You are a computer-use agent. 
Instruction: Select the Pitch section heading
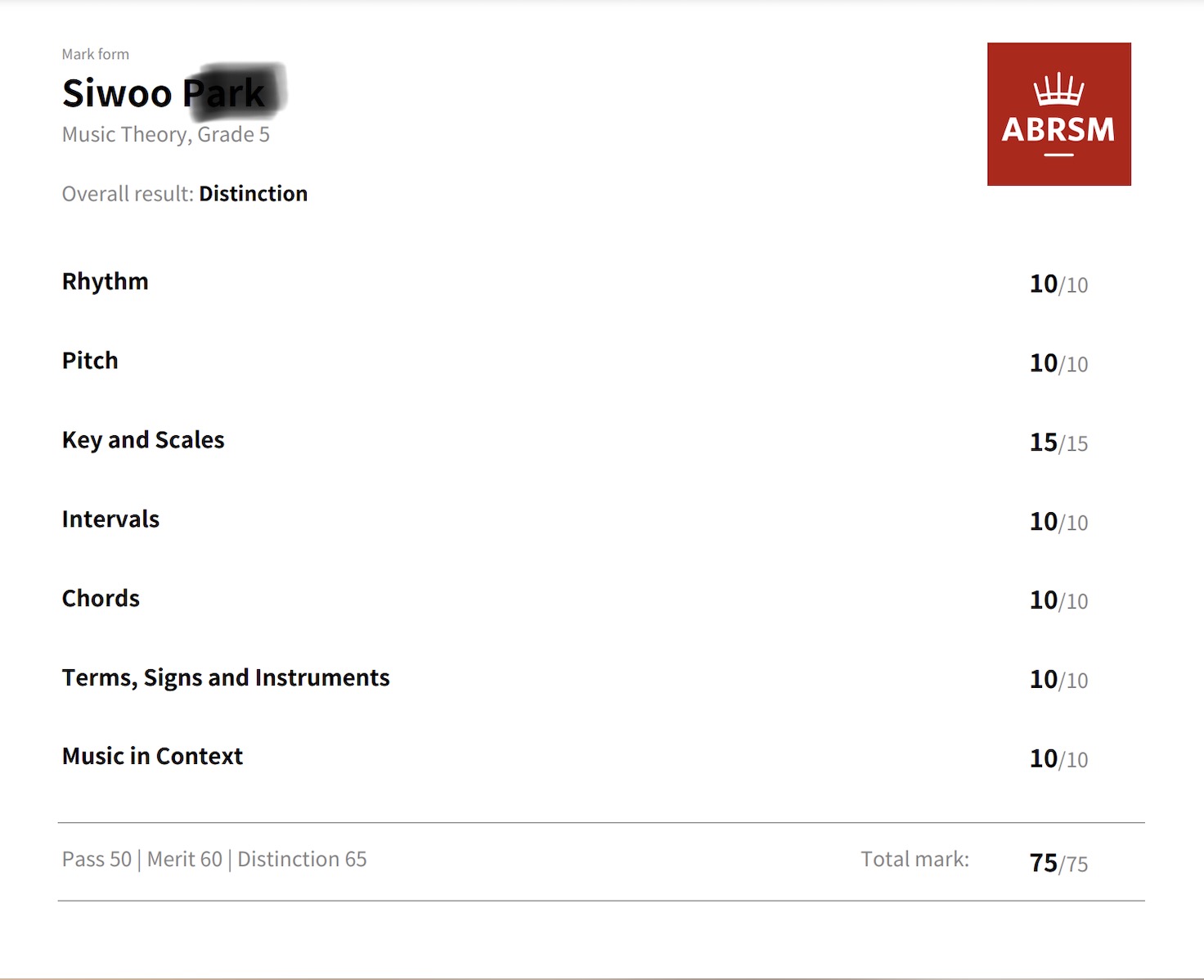pyautogui.click(x=90, y=361)
